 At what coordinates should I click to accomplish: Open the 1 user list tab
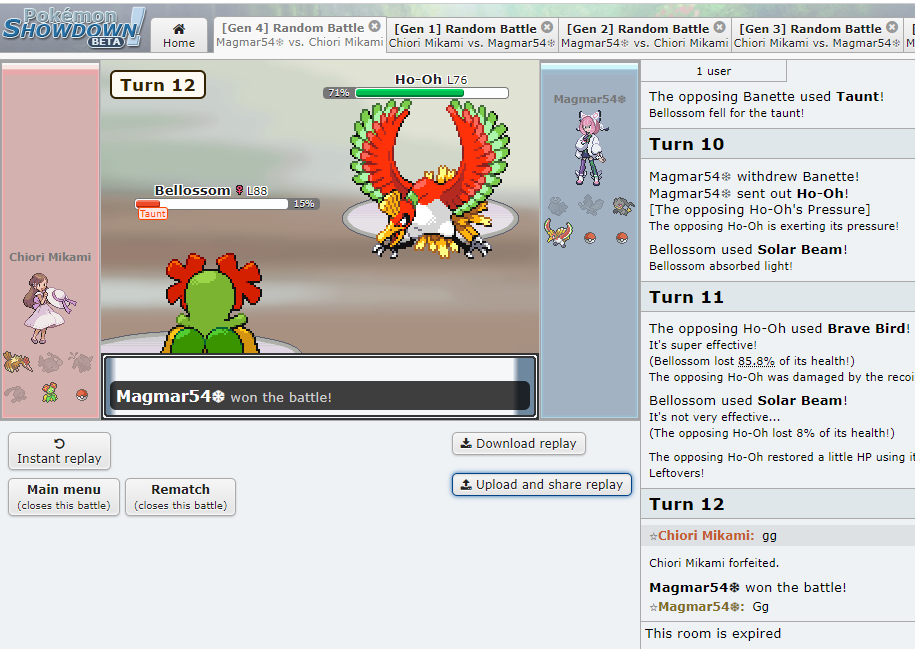(x=713, y=71)
